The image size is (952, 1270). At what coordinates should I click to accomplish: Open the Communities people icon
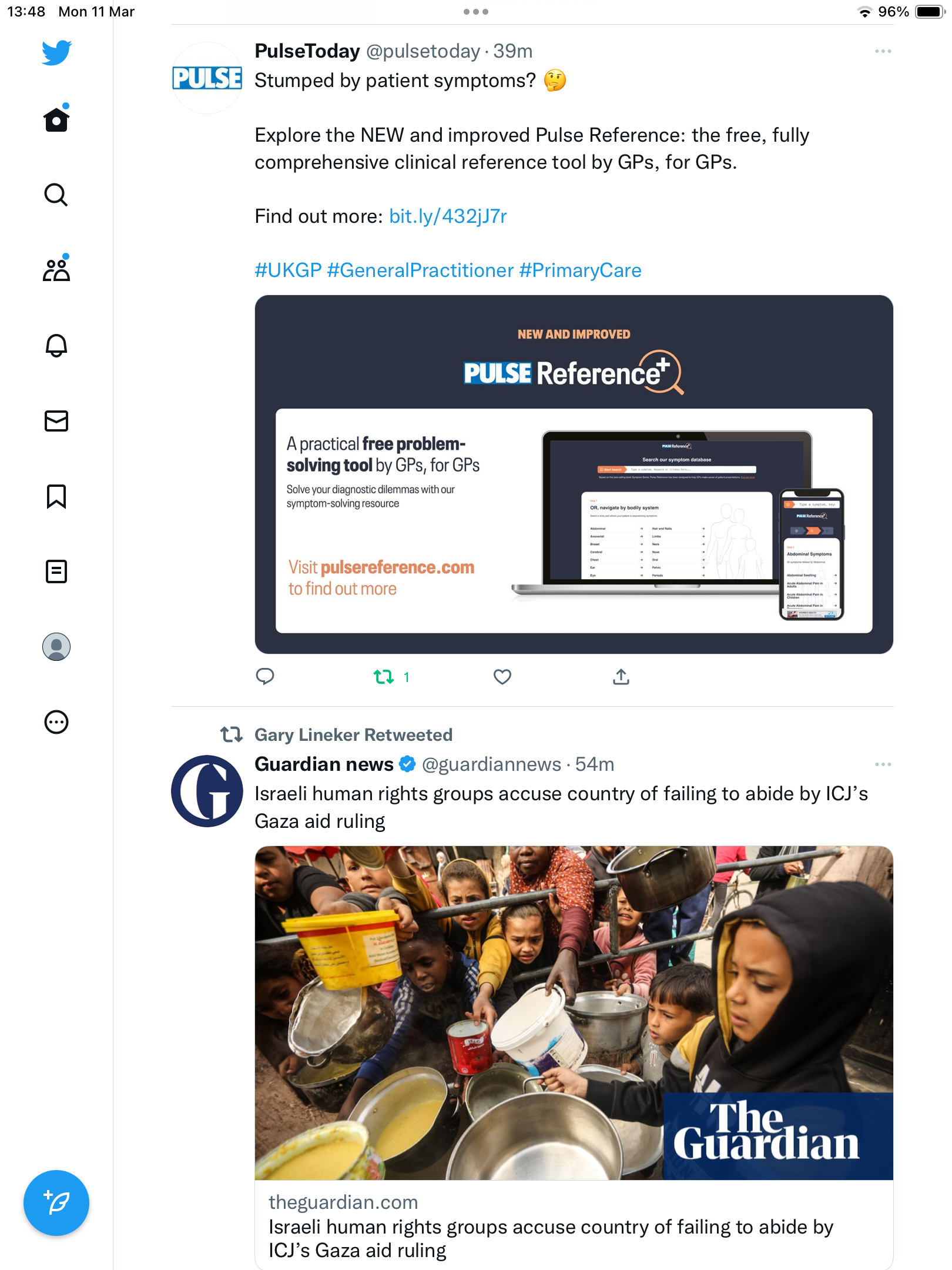(56, 269)
